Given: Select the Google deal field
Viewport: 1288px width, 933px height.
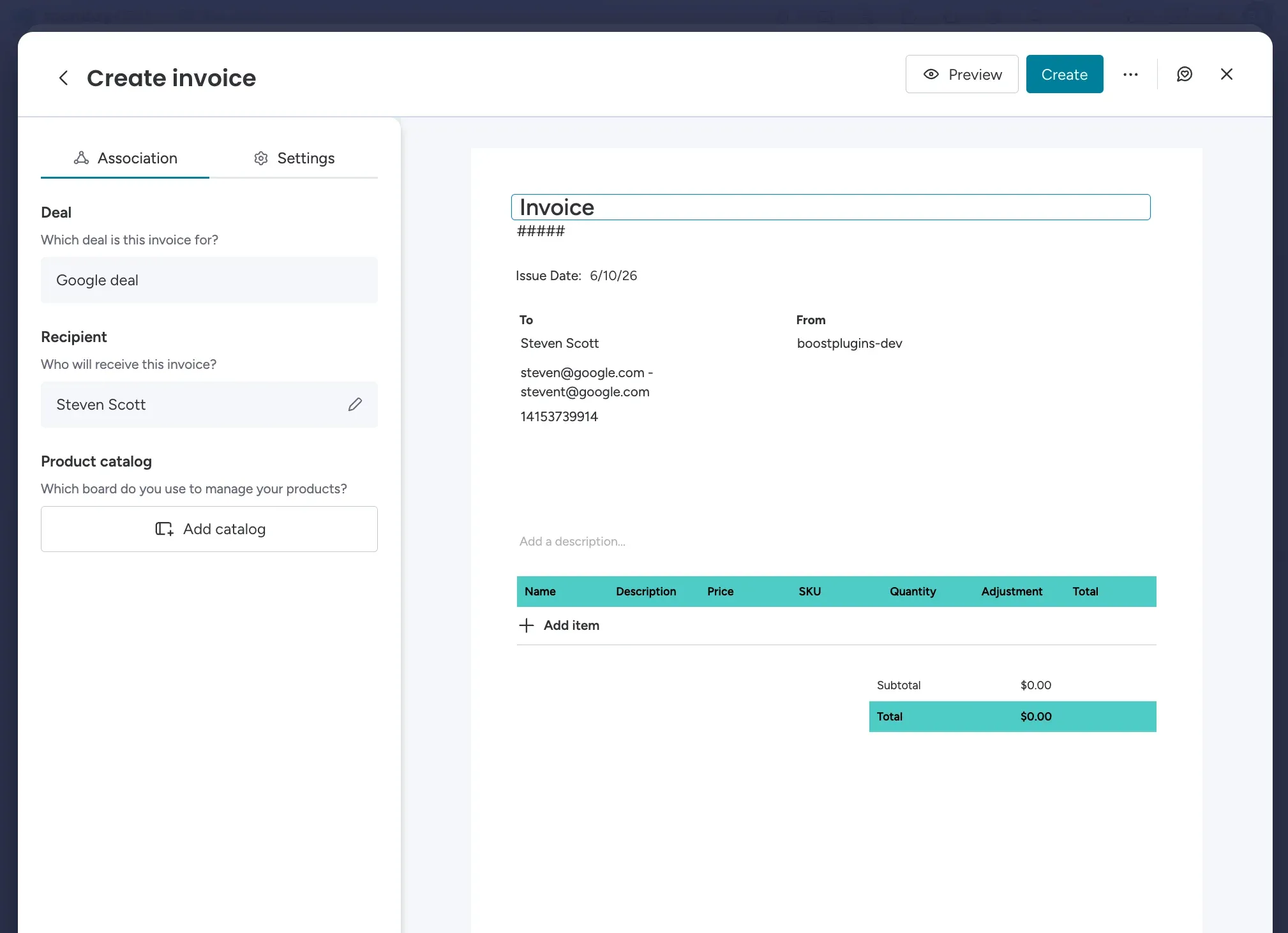Looking at the screenshot, I should coord(209,280).
